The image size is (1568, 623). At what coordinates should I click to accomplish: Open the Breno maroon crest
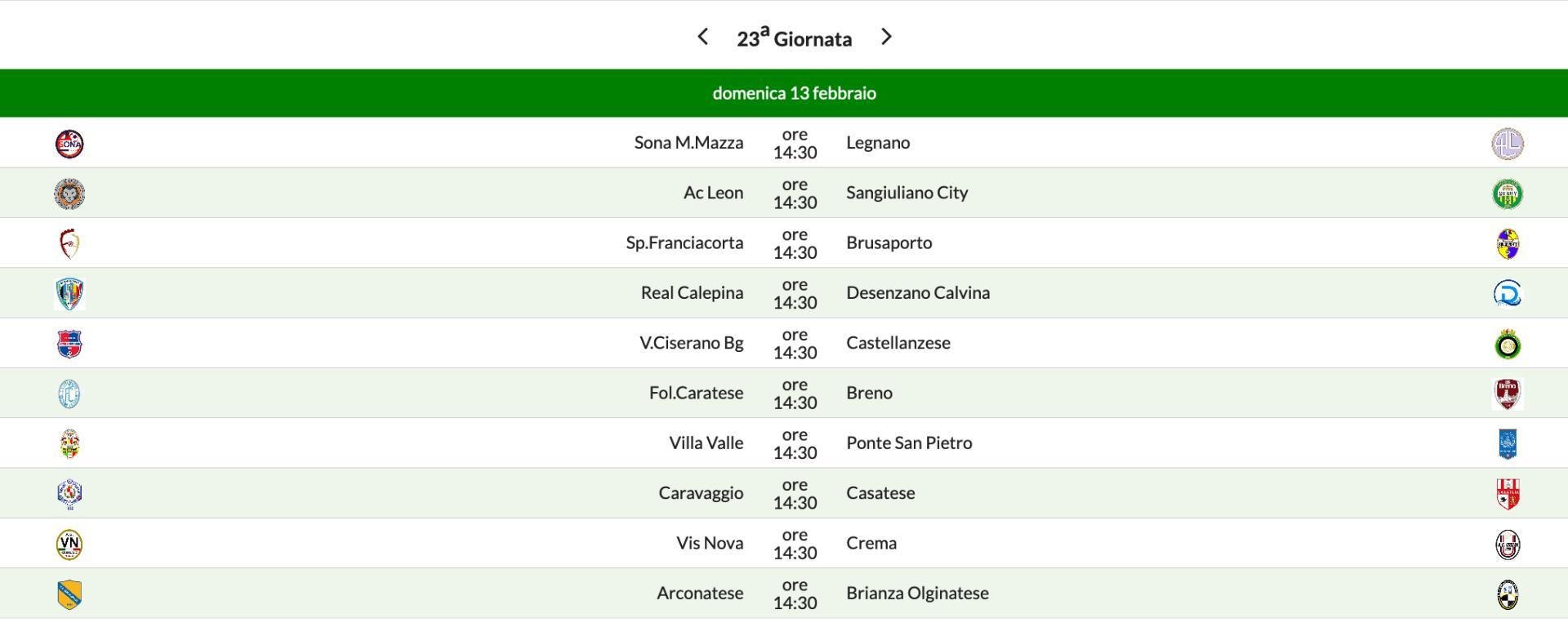(1507, 394)
